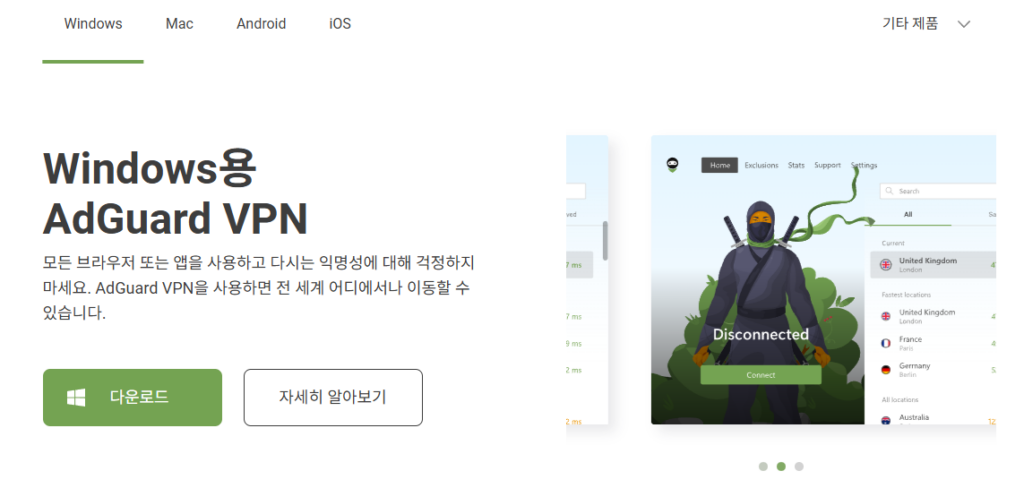Click the scrollbar in left preview slide
Viewport: 1024px width, 488px height.
pos(605,240)
